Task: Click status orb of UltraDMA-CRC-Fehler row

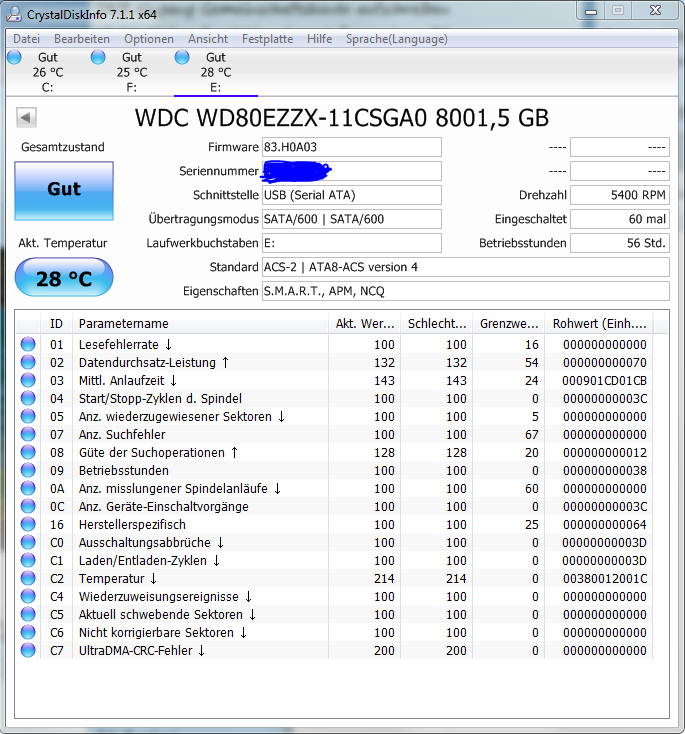Action: (28, 650)
